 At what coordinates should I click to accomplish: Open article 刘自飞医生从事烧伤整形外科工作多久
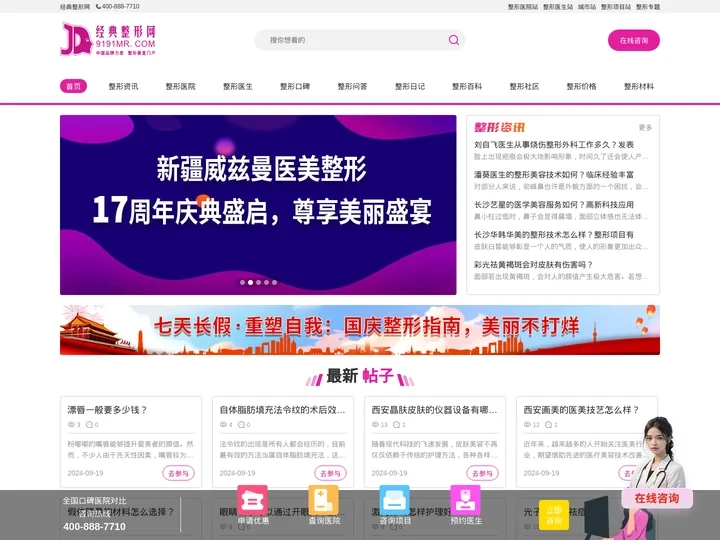click(x=554, y=145)
